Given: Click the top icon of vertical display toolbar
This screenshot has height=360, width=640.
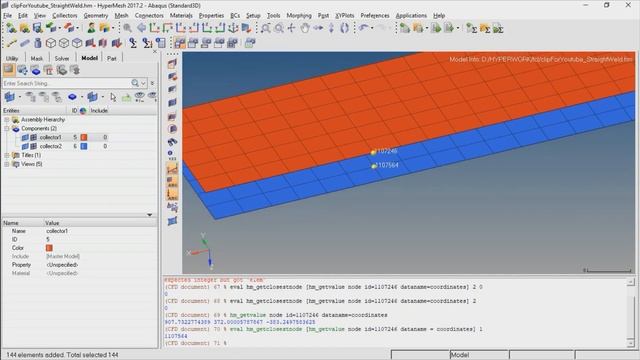Looking at the screenshot, I should [172, 64].
